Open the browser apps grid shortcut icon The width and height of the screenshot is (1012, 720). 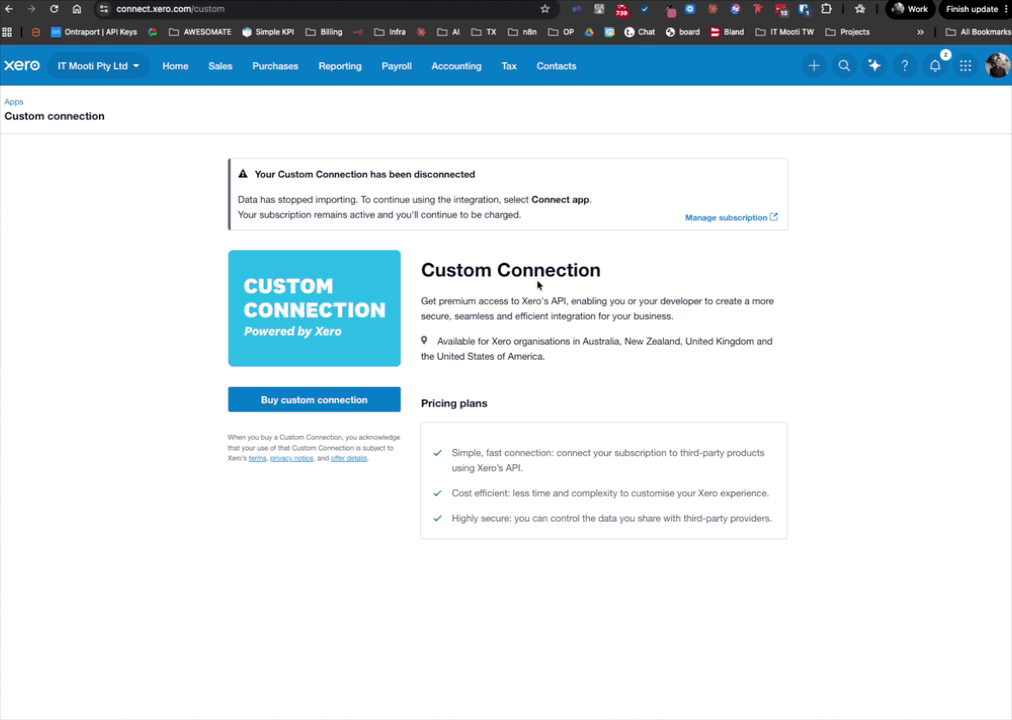[7, 32]
